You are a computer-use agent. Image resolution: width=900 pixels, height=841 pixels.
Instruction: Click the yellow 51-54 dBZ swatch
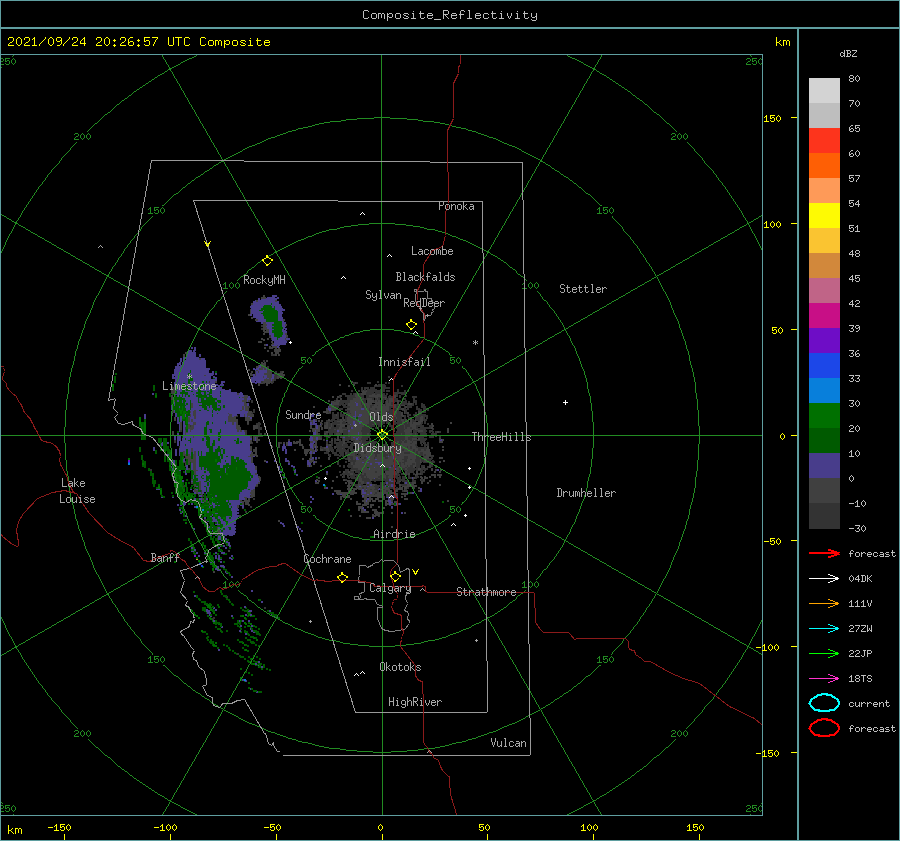824,216
